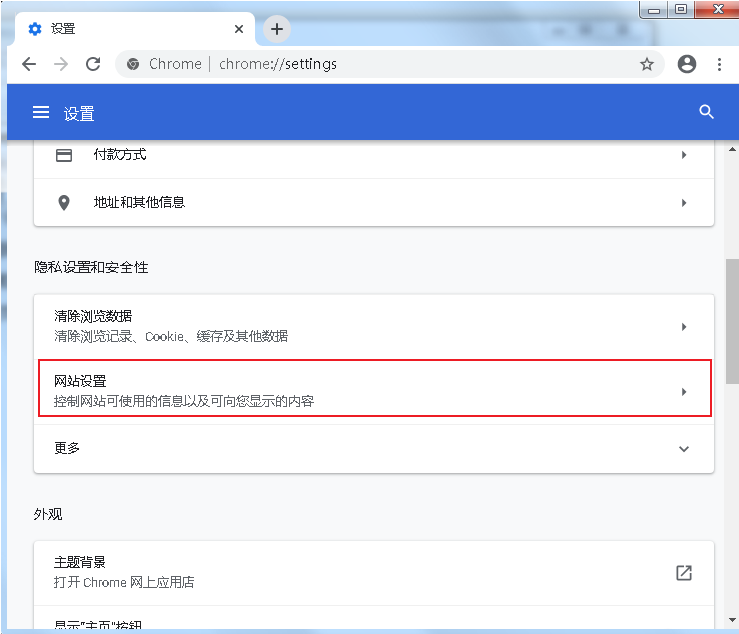Viewport: 739px width, 634px height.
Task: Reload the page with the refresh icon
Action: [x=93, y=64]
